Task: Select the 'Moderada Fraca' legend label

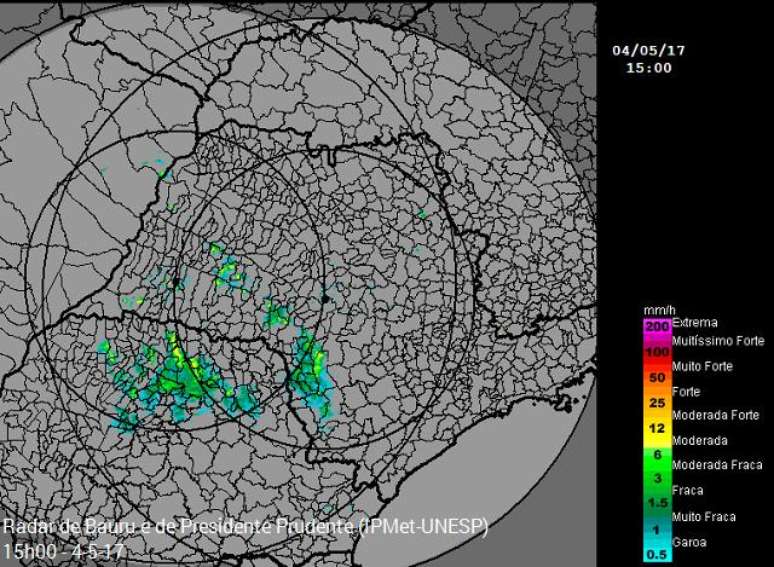Action: 715,466
